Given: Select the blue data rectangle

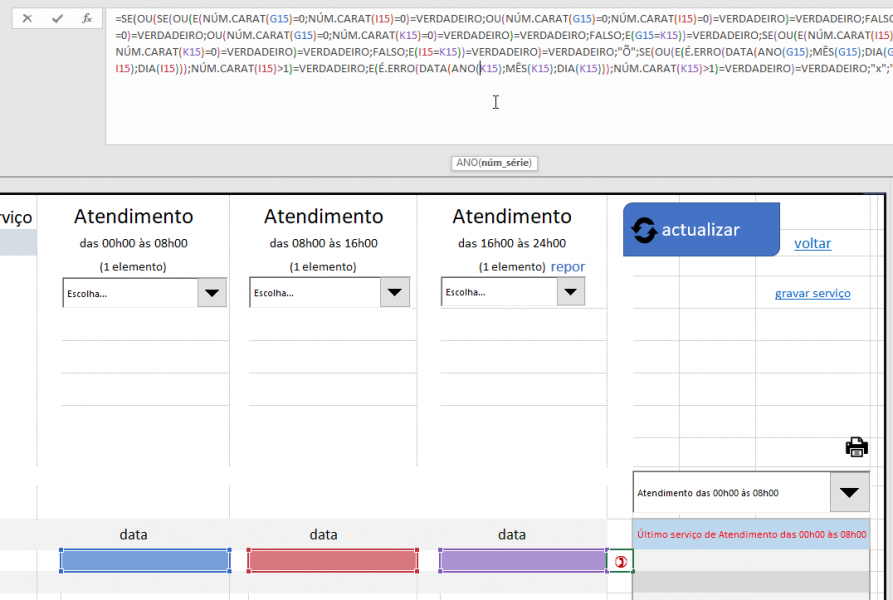Looking at the screenshot, I should click(x=145, y=561).
